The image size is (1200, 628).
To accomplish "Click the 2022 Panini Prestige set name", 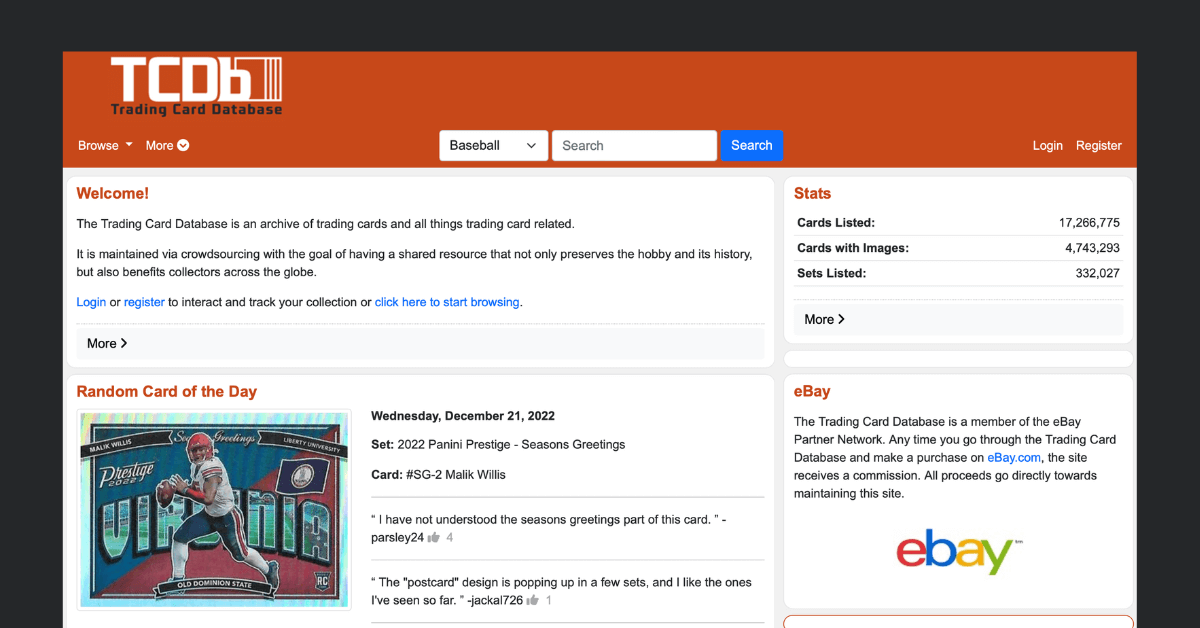I will (x=514, y=444).
